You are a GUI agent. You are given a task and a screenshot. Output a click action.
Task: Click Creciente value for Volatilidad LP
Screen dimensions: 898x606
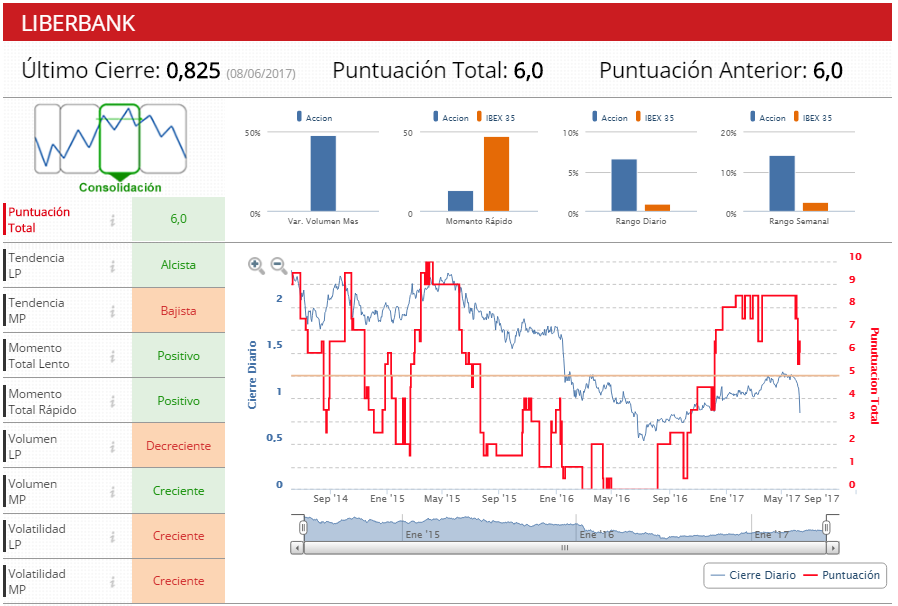coord(178,536)
